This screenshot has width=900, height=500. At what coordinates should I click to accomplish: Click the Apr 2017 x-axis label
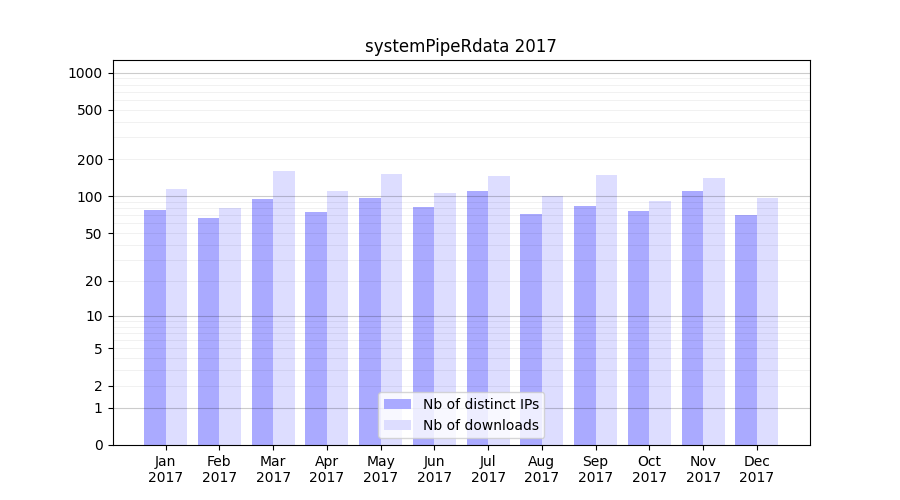(327, 469)
